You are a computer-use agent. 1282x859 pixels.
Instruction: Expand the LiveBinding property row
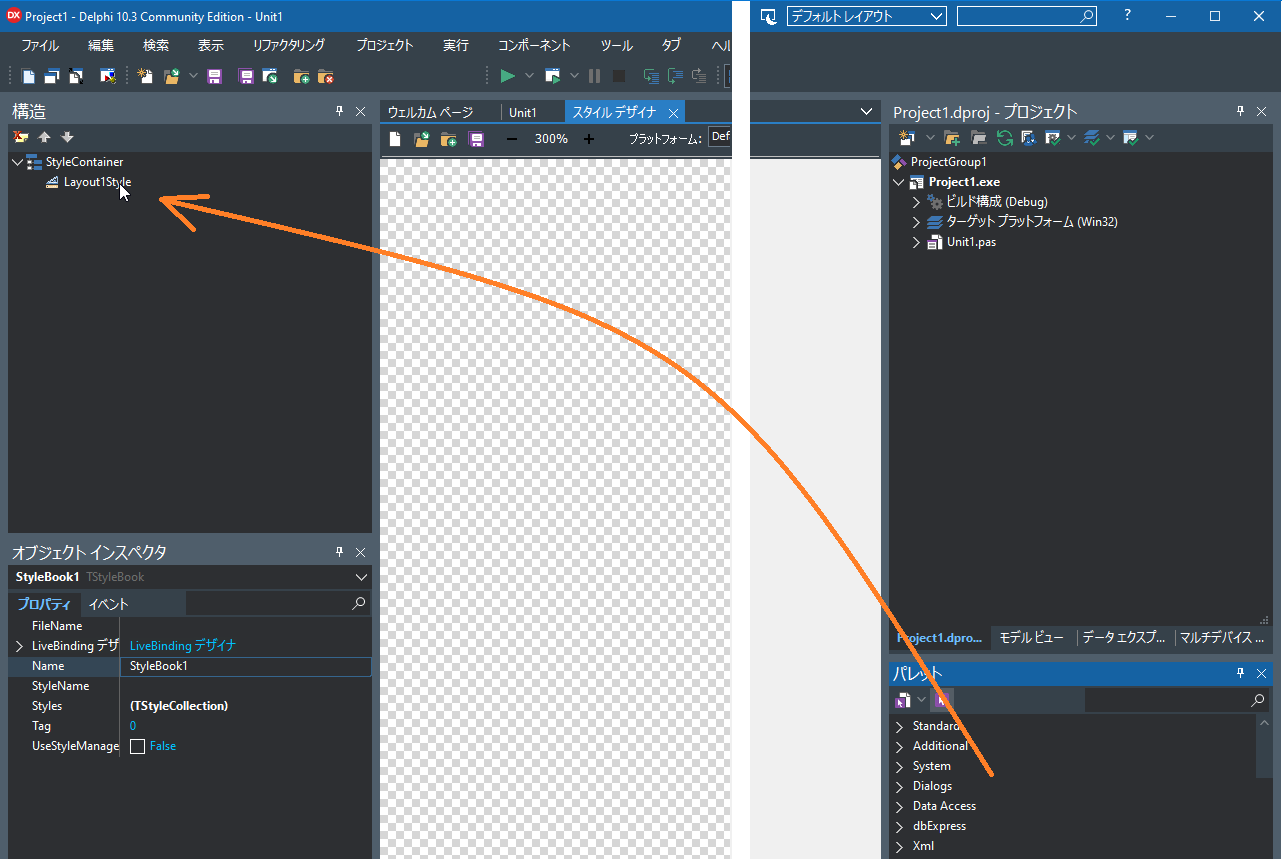coord(19,646)
